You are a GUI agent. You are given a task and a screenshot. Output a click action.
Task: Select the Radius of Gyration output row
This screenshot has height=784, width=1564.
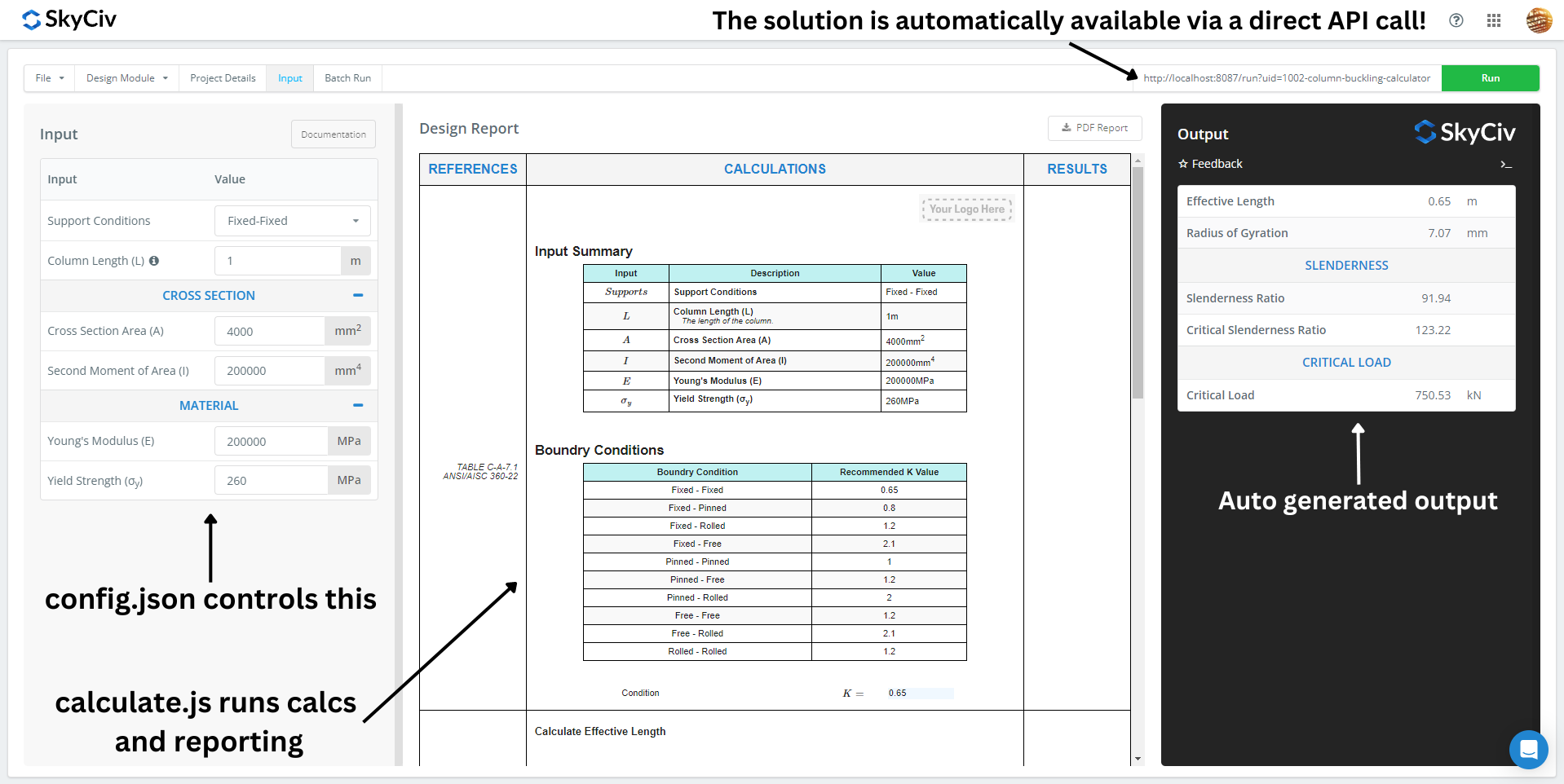point(1346,233)
